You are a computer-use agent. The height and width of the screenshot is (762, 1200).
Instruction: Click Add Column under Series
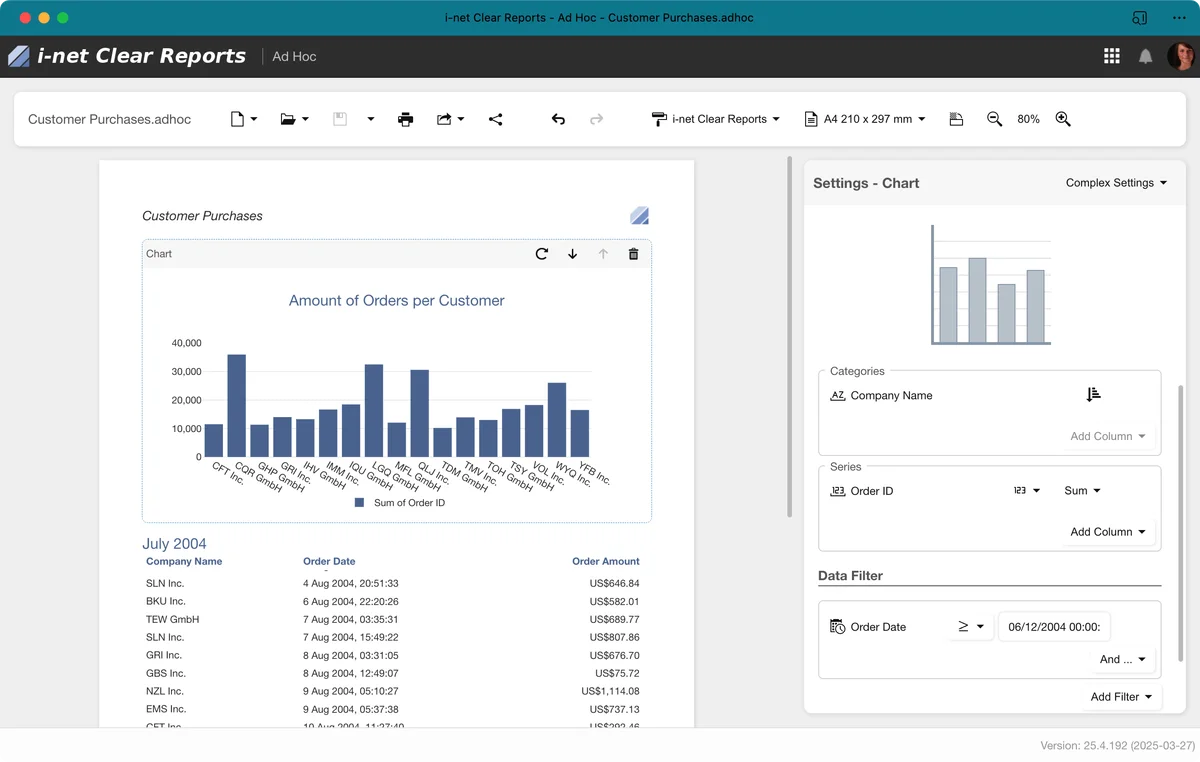(x=1108, y=532)
